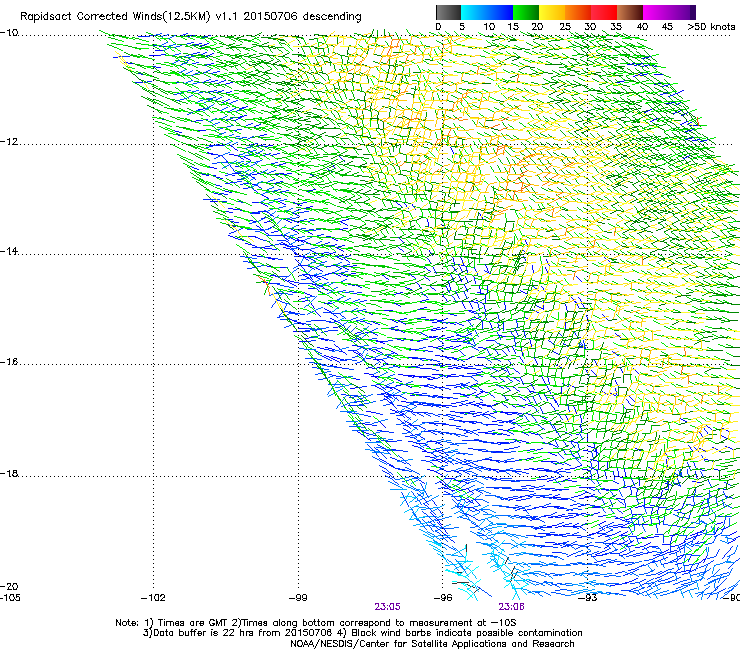
Task: Click the red 30–35 knots legend swatch
Action: 604,12
